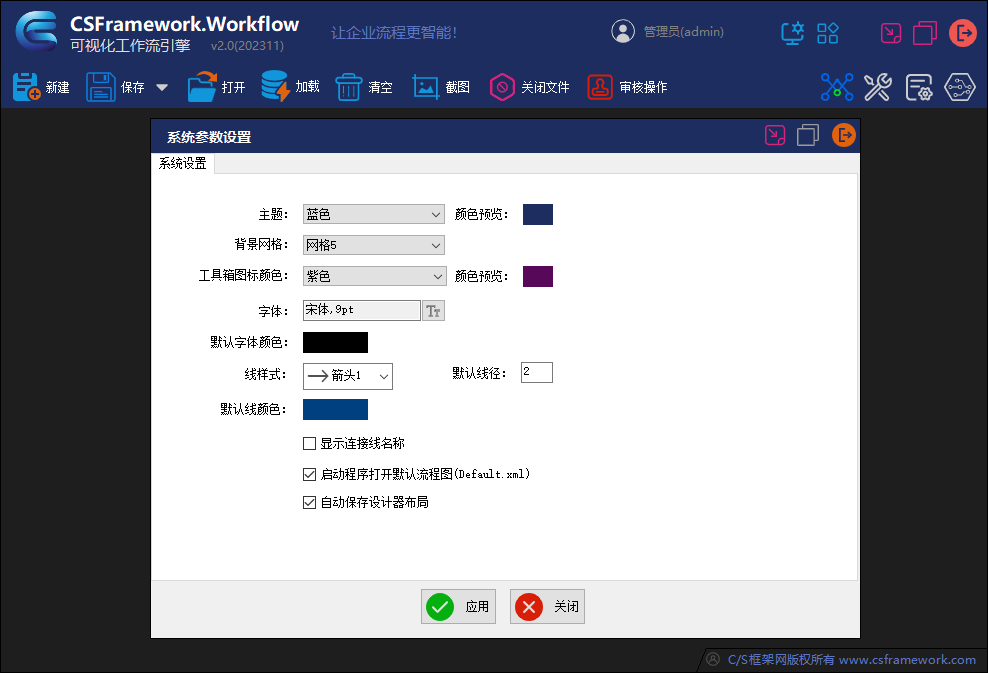Click the 截图 screenshot icon
This screenshot has height=673, width=988.
(x=425, y=86)
